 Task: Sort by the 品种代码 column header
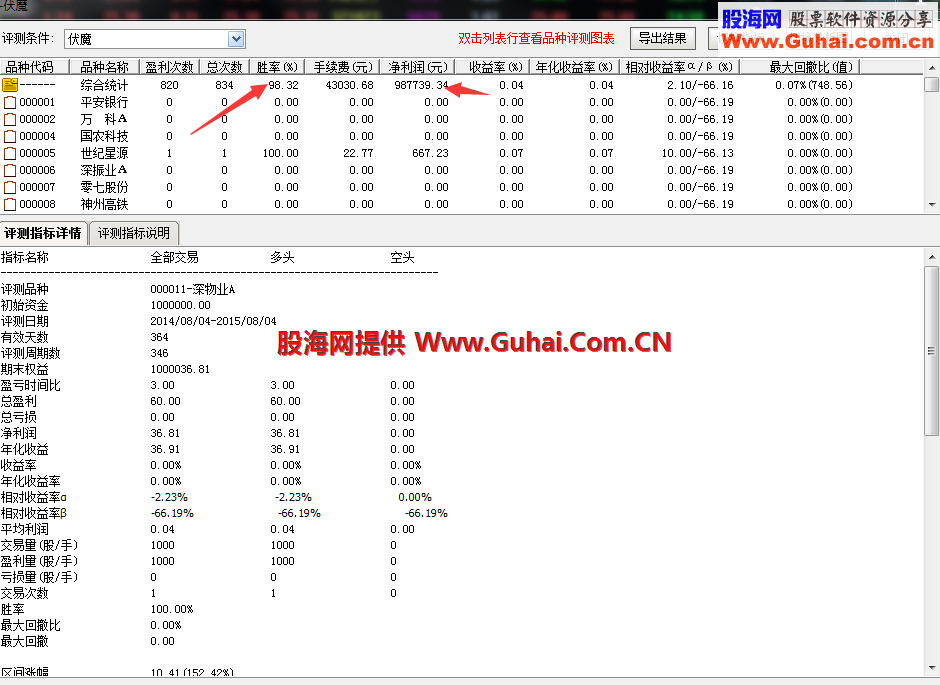[34, 67]
